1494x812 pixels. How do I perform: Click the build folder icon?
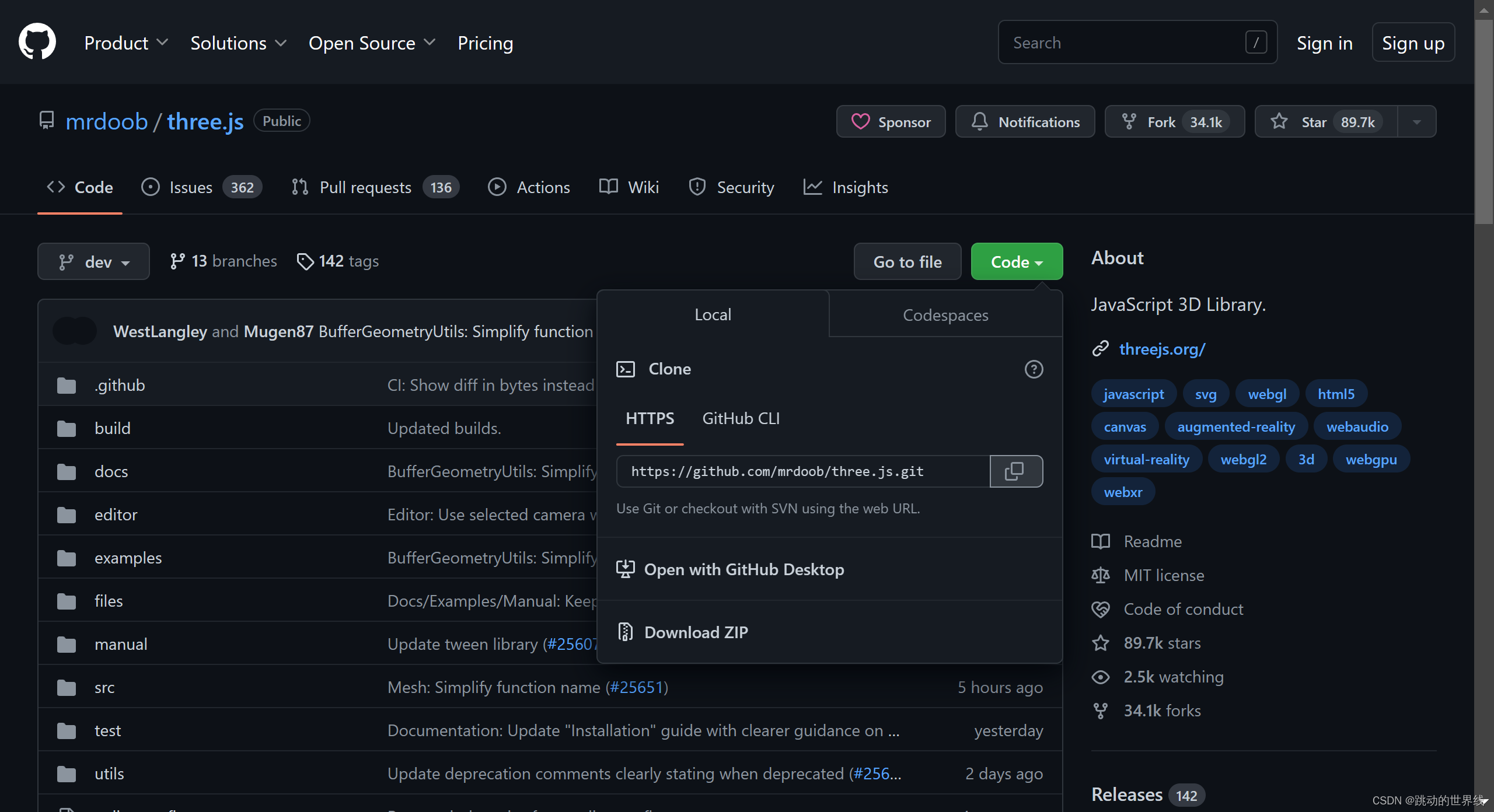(x=67, y=429)
